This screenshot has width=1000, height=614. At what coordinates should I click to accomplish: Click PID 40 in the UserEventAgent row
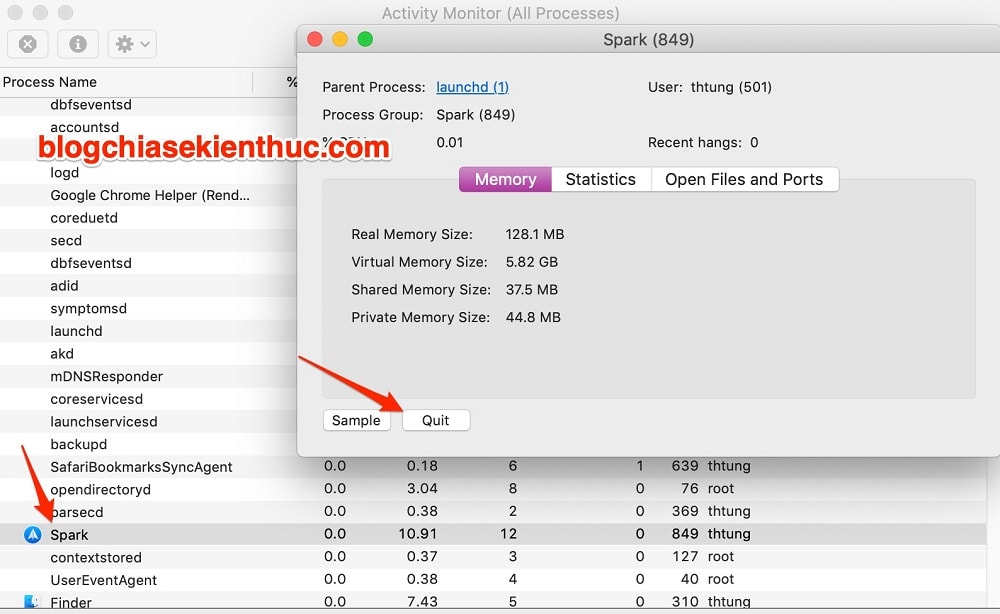(x=689, y=579)
